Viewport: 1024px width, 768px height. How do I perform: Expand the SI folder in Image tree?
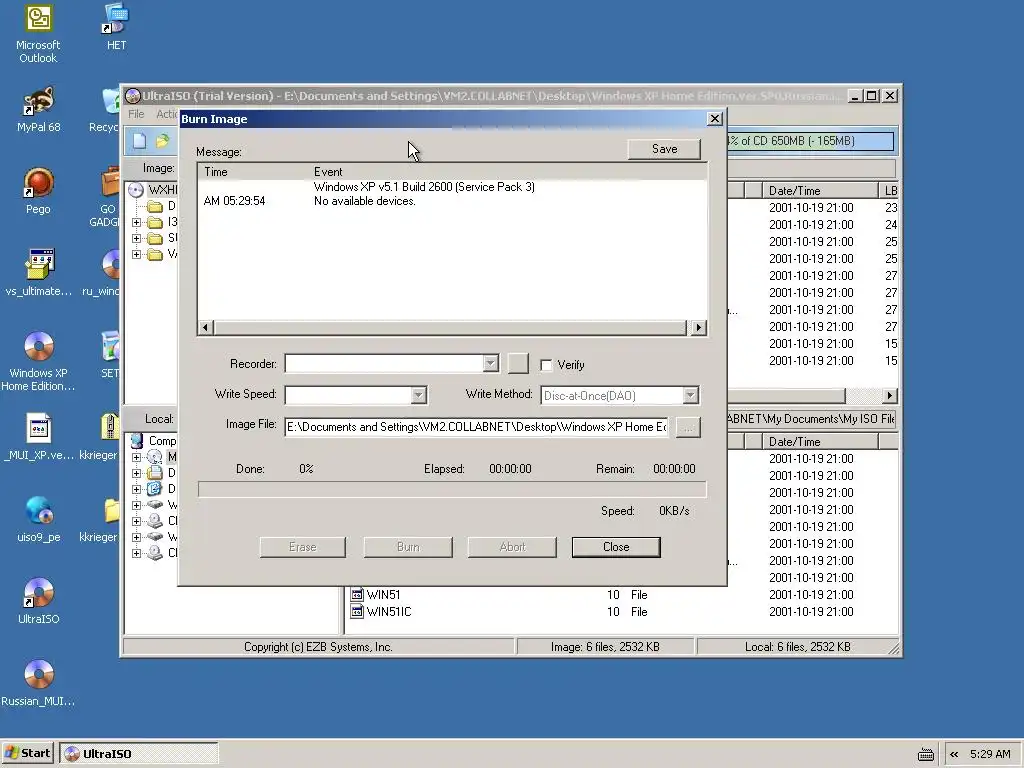136,238
